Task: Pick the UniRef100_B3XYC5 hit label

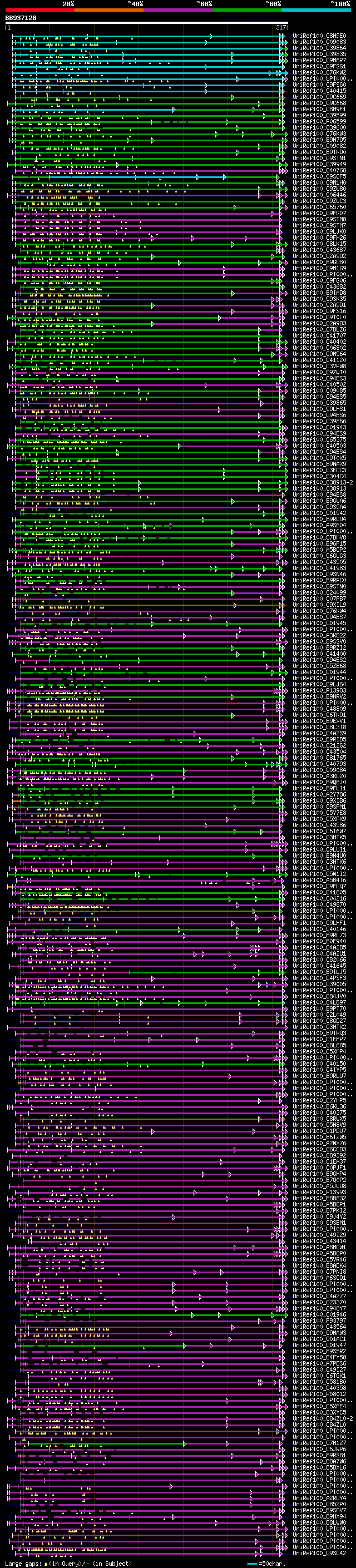Action: coord(319,1412)
